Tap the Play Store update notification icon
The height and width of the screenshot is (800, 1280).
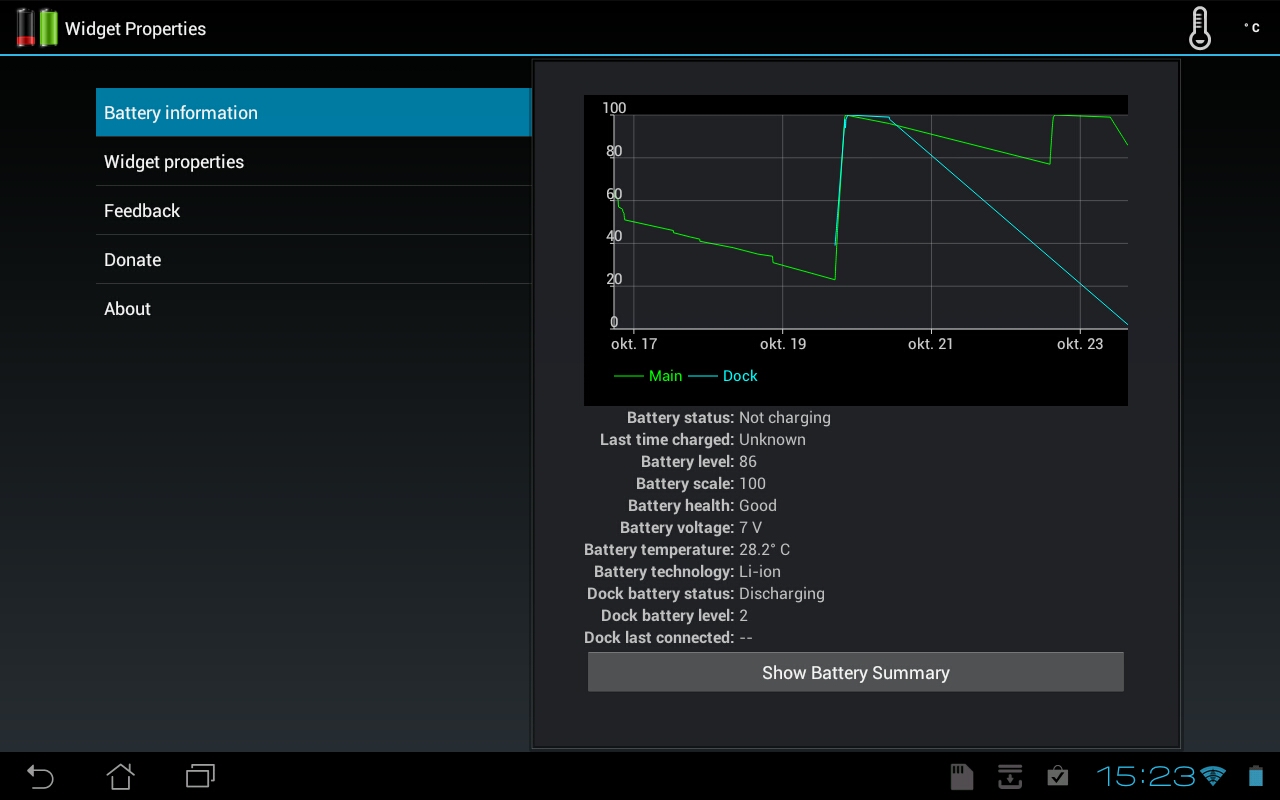[x=1058, y=776]
